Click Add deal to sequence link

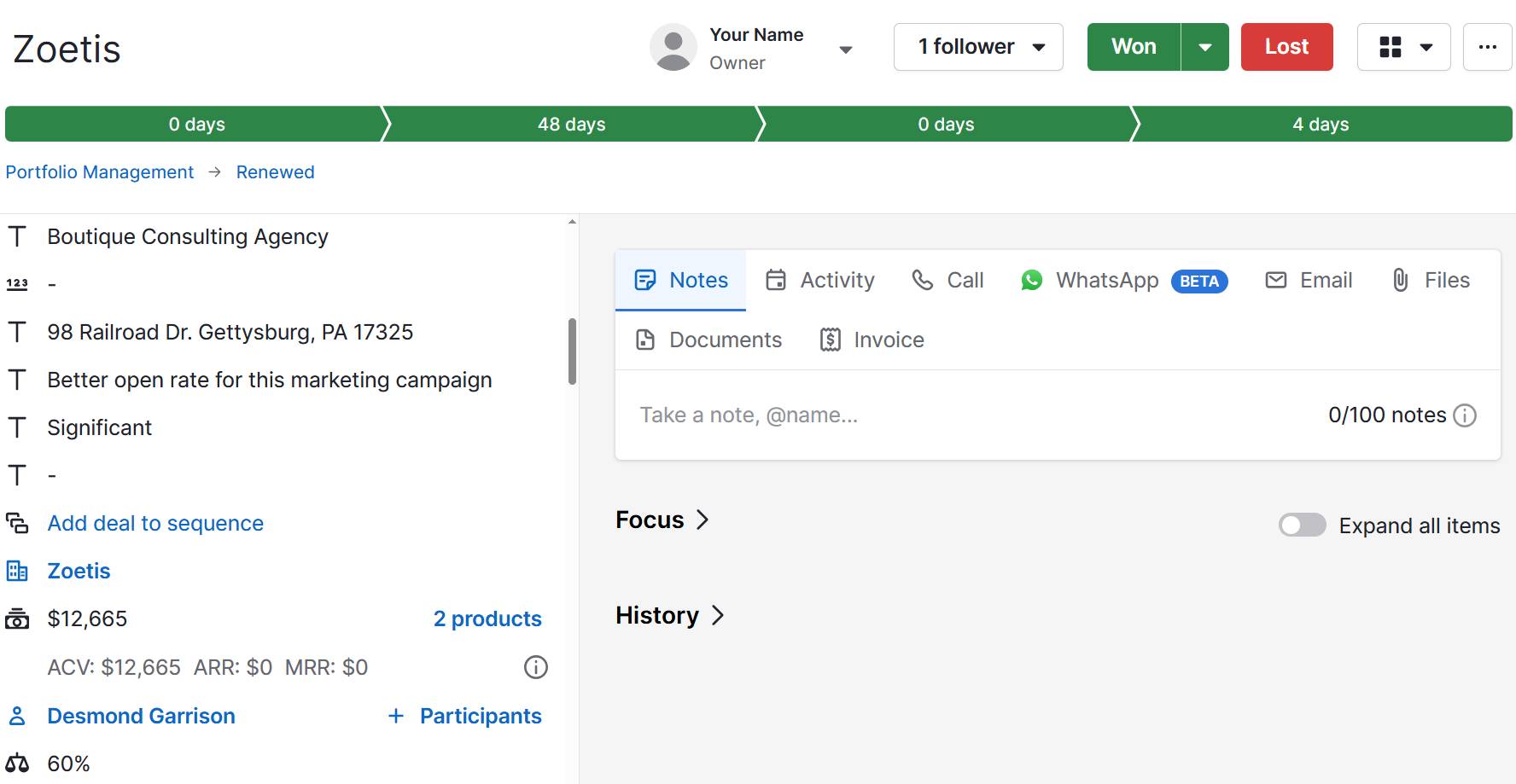(155, 523)
